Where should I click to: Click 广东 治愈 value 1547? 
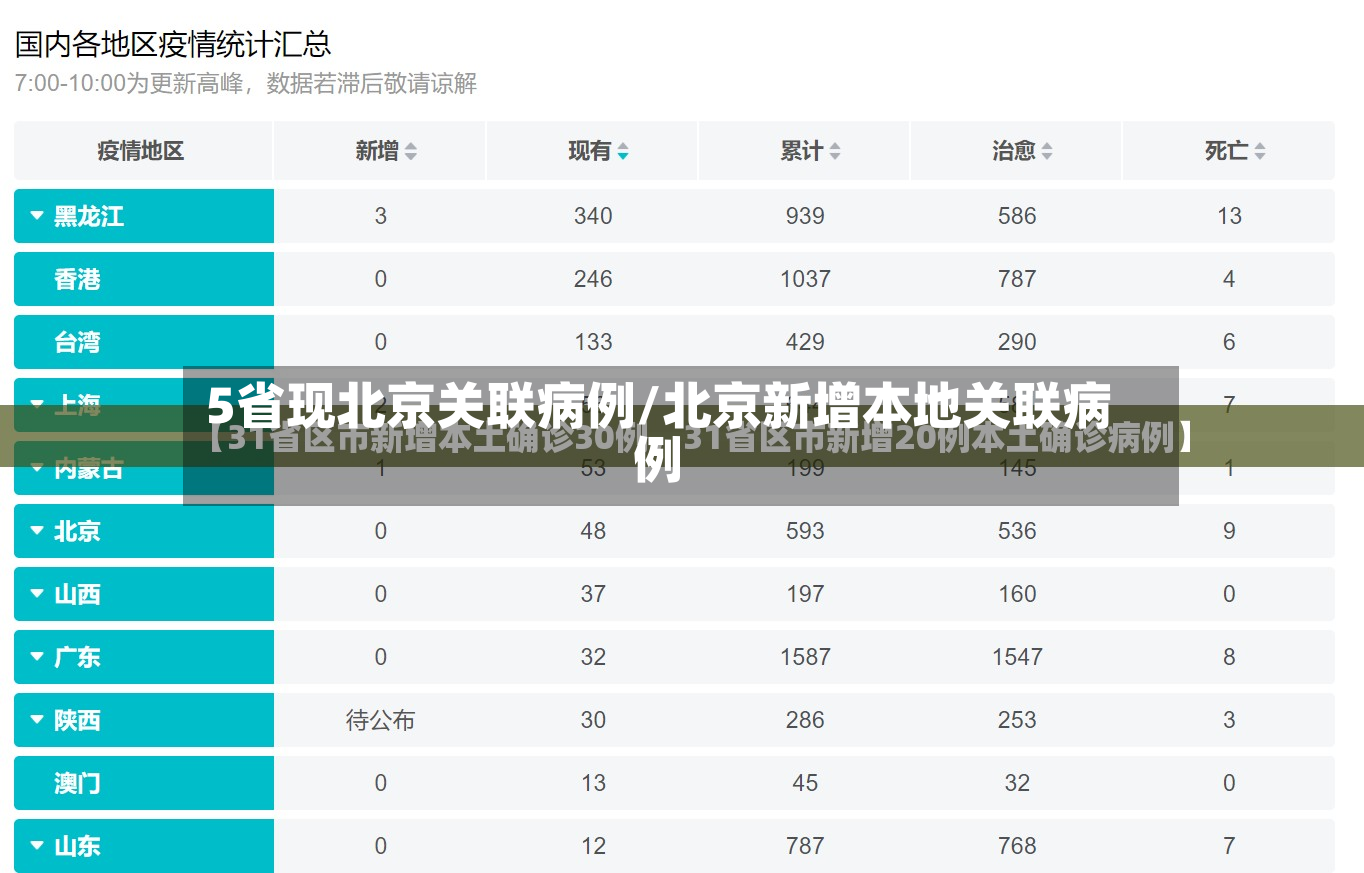point(1017,657)
